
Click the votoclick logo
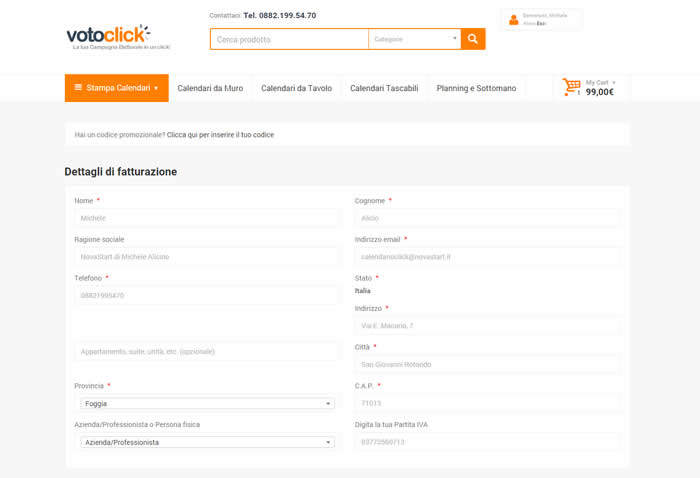pyautogui.click(x=118, y=37)
